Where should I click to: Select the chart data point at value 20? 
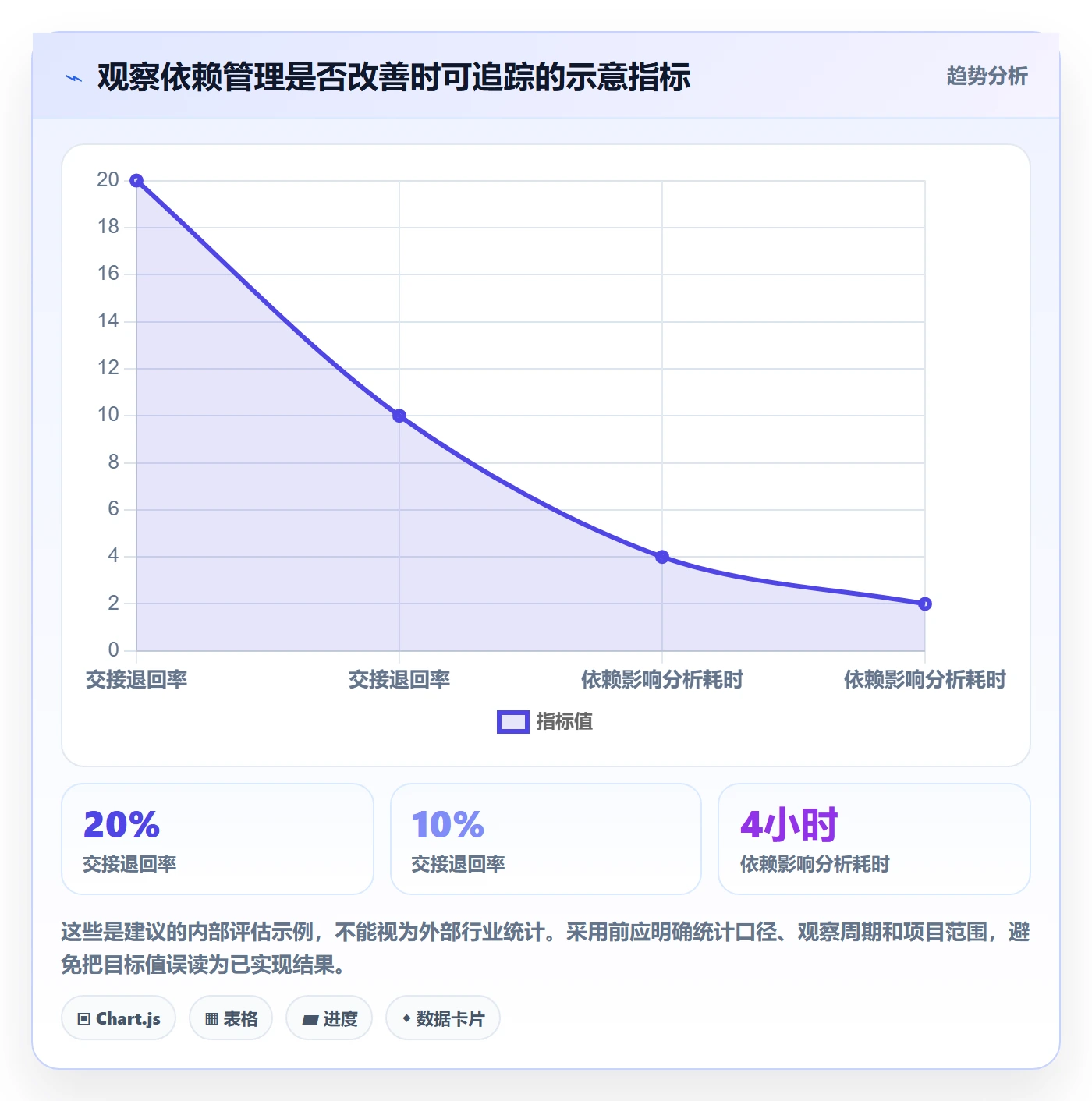136,181
